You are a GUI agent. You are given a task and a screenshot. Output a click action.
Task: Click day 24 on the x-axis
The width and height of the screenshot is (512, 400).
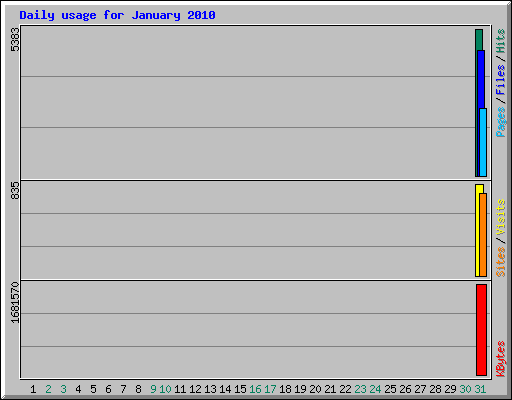pos(375,389)
